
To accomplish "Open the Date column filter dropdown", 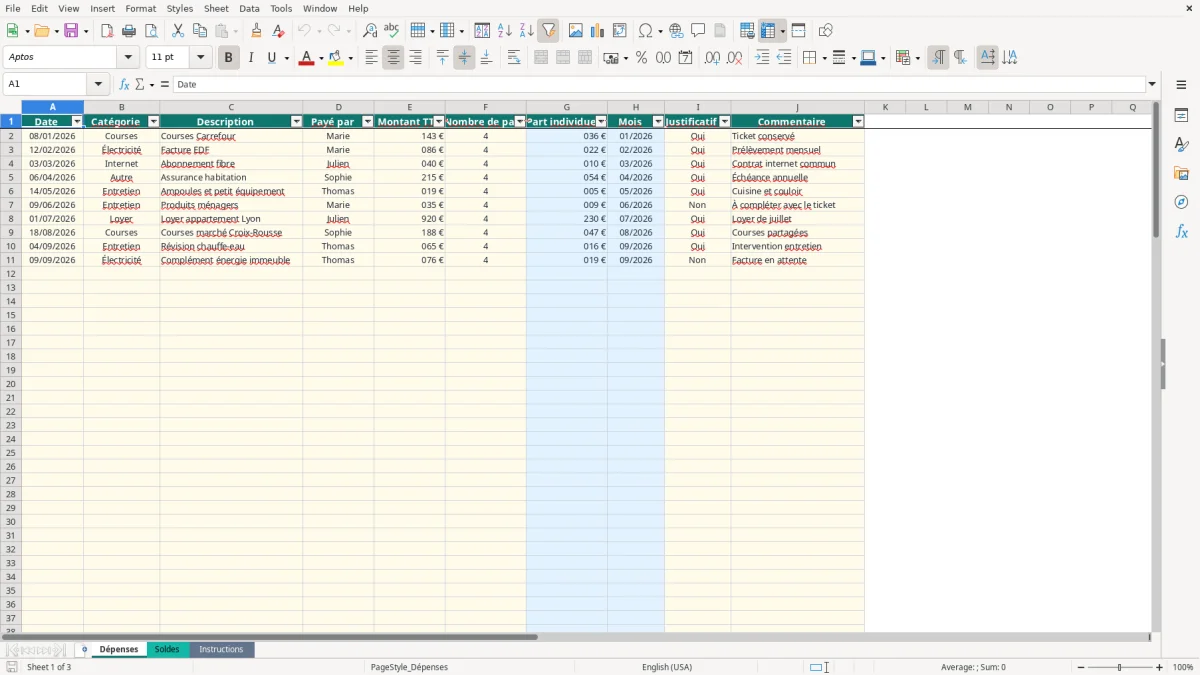I will [x=77, y=121].
